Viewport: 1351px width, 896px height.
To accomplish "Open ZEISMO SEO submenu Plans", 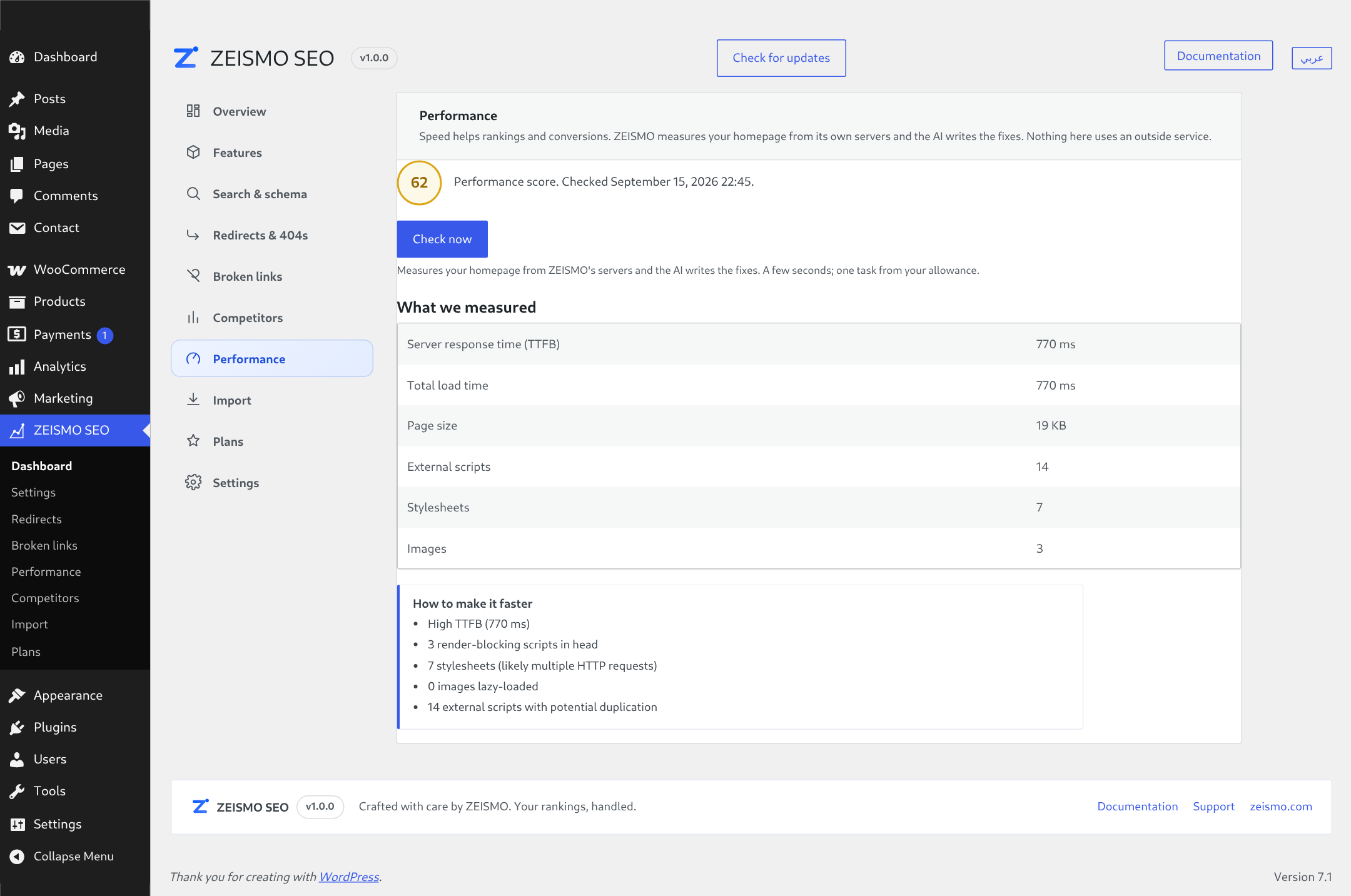I will 26,652.
